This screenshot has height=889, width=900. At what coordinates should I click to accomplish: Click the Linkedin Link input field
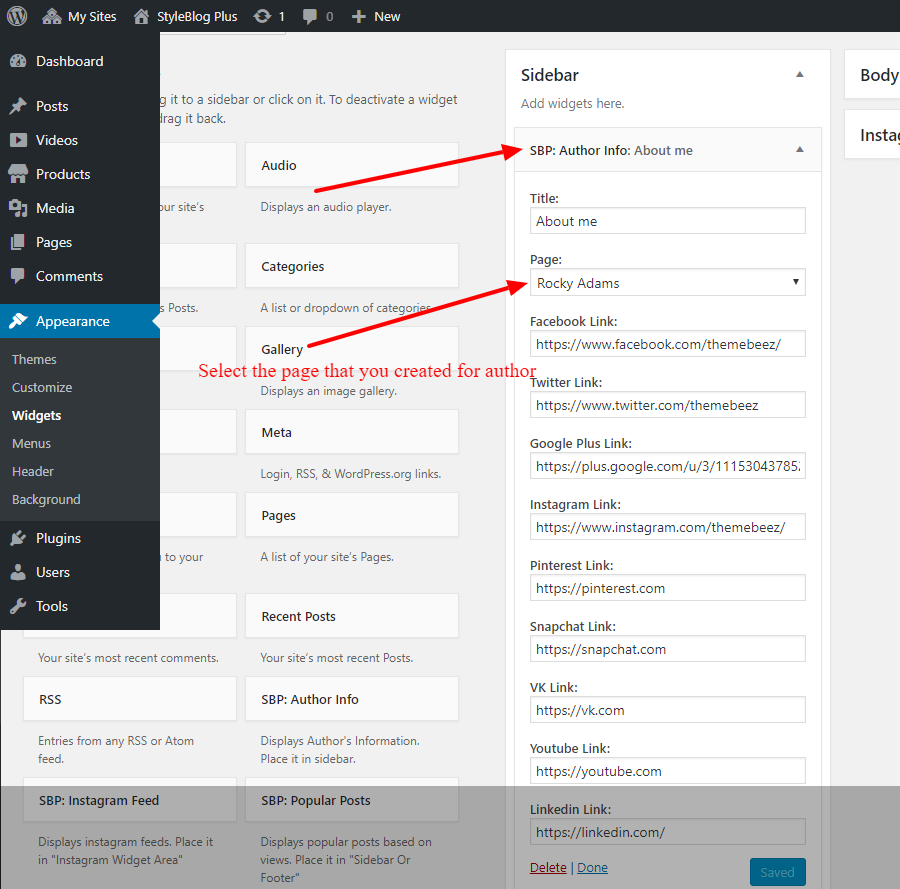click(668, 832)
